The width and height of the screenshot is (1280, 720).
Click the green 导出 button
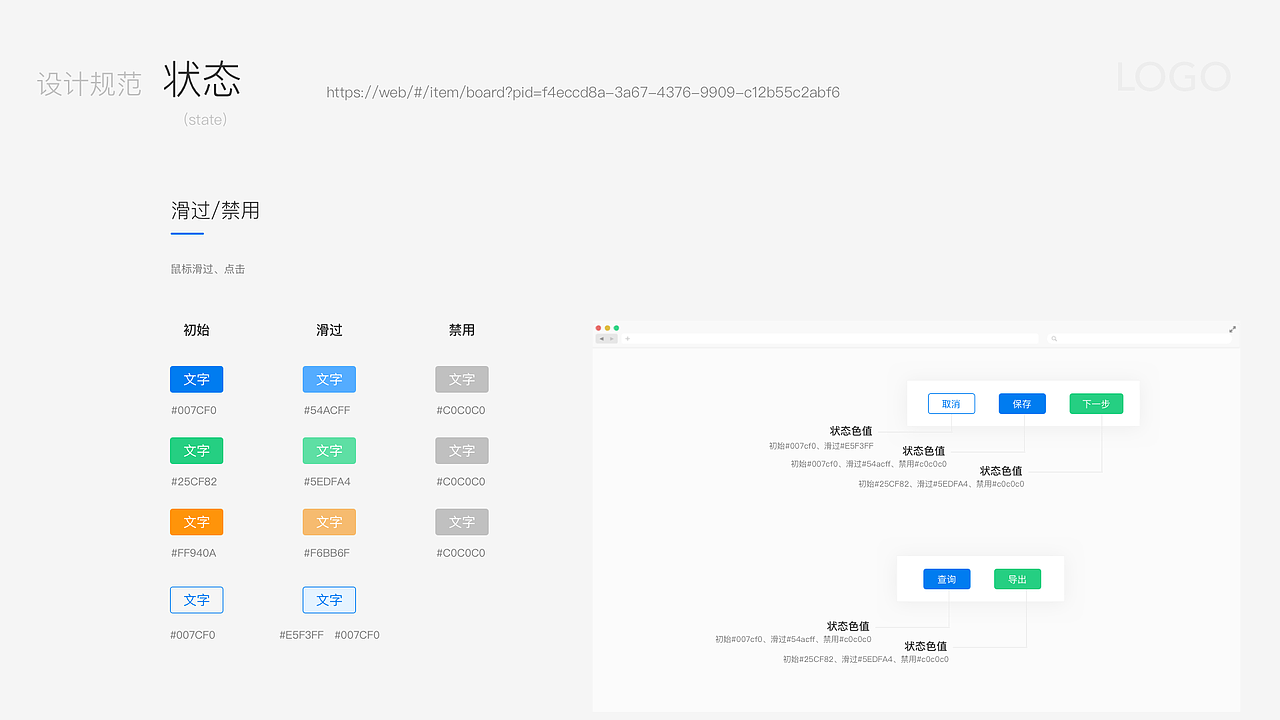1017,579
